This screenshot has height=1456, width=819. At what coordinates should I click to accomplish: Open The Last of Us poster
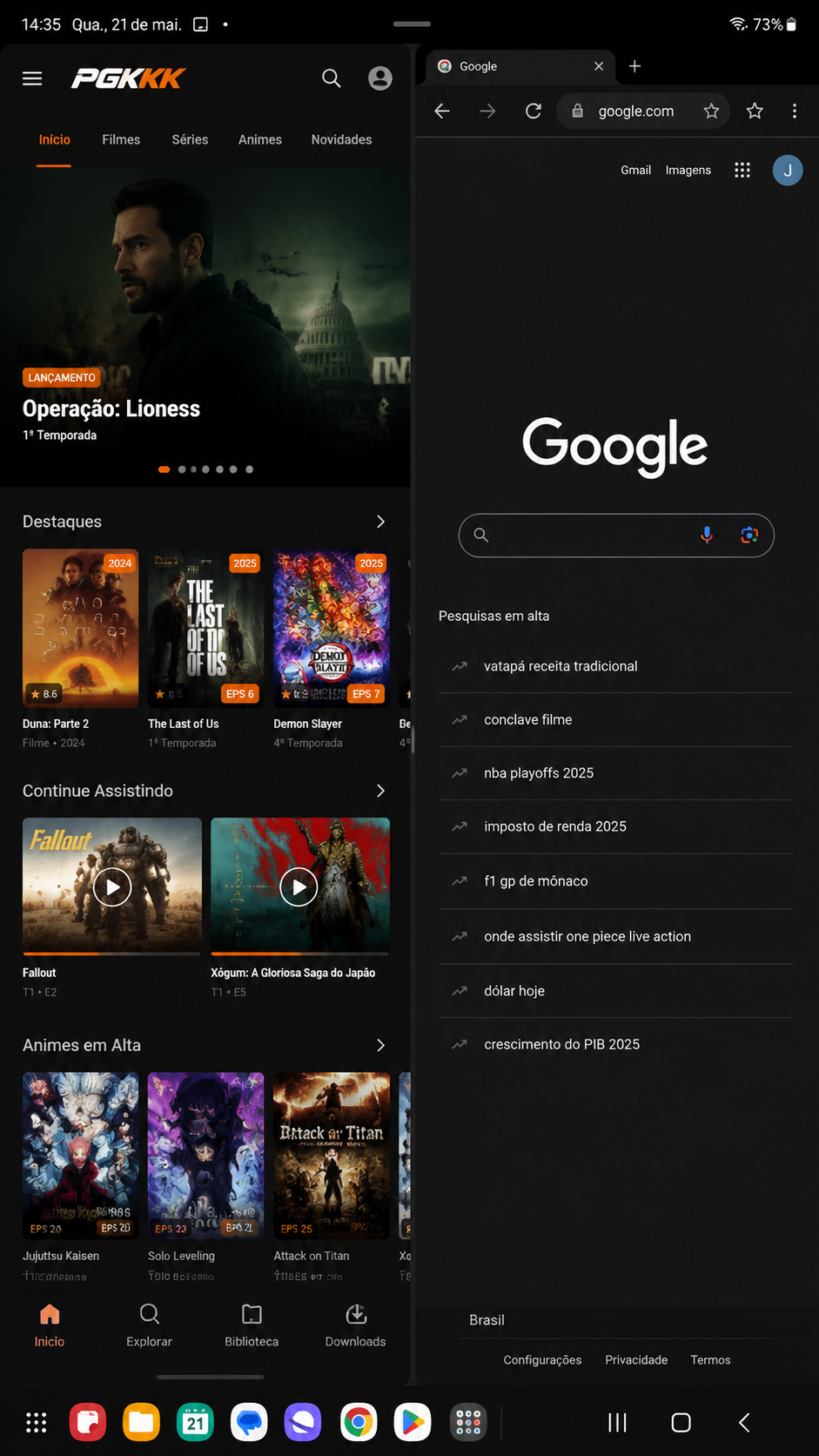[x=205, y=628]
